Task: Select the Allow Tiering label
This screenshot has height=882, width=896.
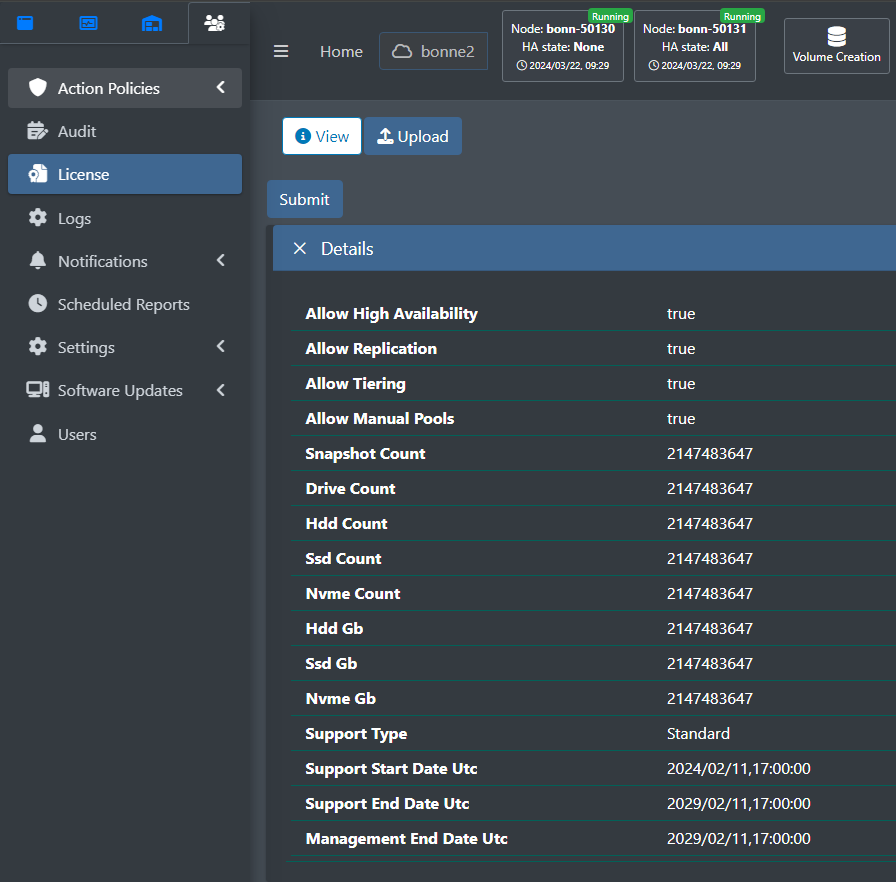Action: [x=355, y=383]
